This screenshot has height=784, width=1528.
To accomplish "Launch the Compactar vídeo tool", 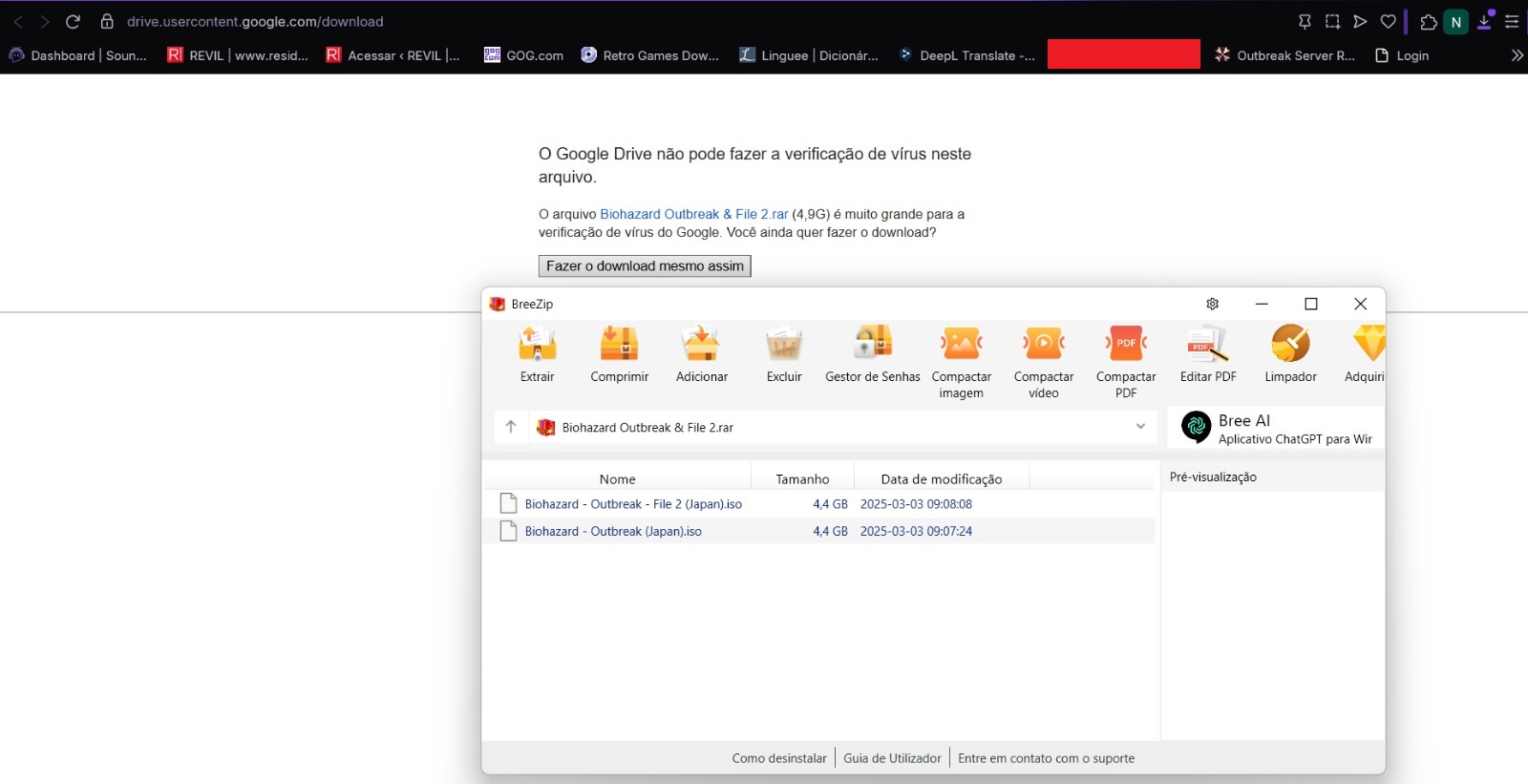I will (1043, 345).
